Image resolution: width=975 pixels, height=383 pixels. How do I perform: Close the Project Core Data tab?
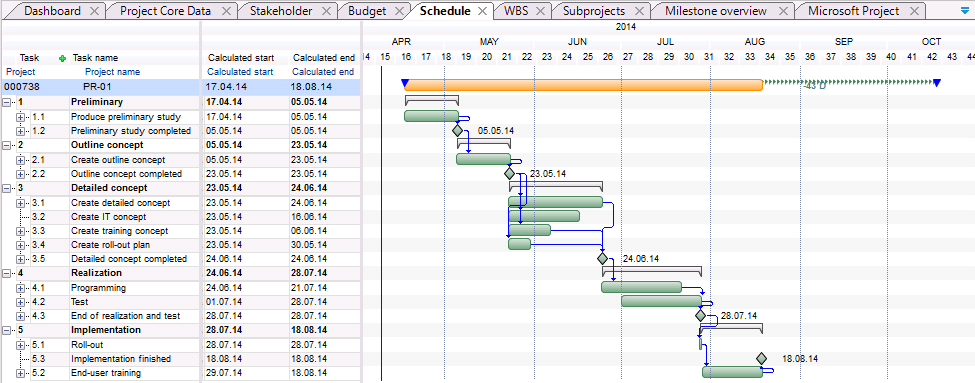[x=226, y=11]
